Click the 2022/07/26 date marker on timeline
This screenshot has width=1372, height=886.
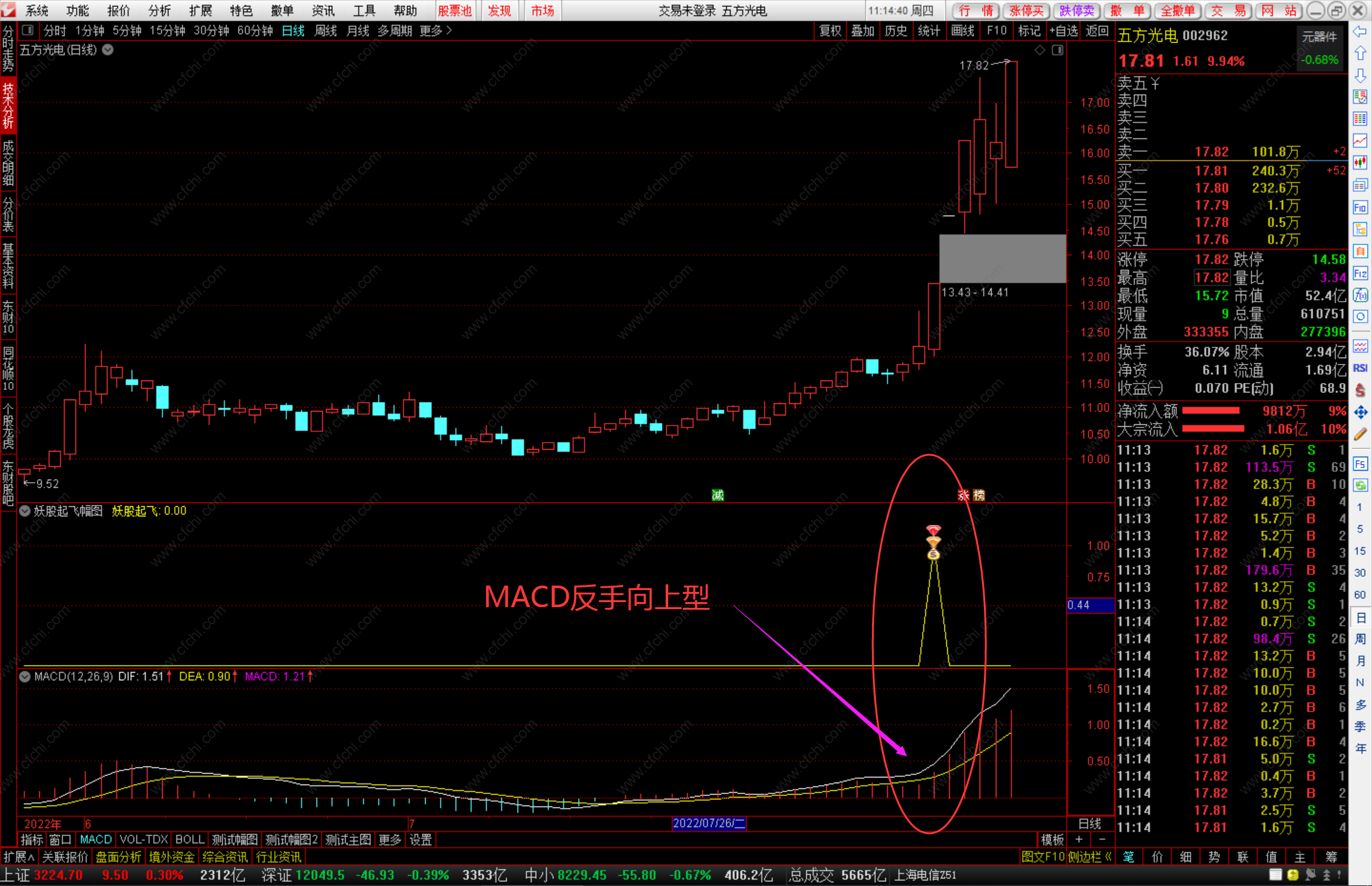pyautogui.click(x=708, y=823)
